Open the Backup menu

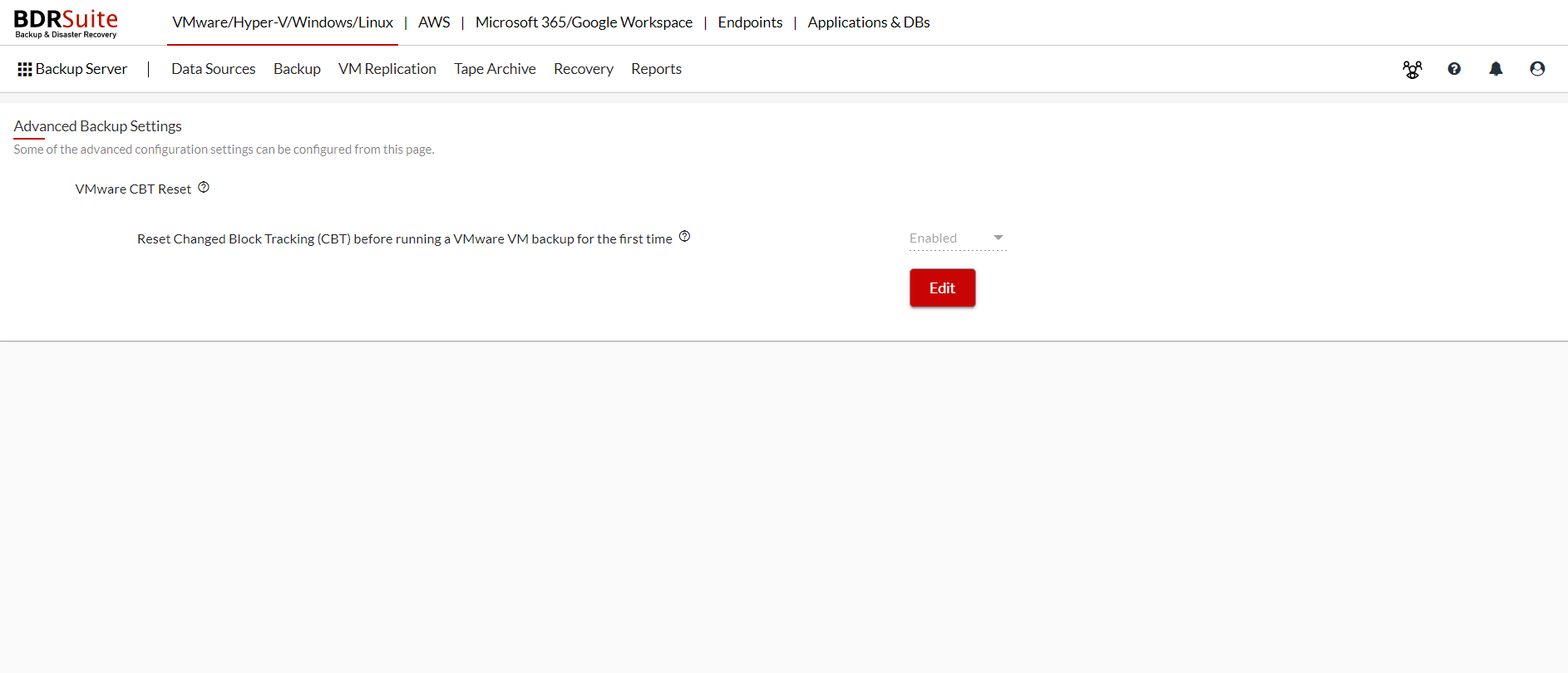pyautogui.click(x=297, y=69)
